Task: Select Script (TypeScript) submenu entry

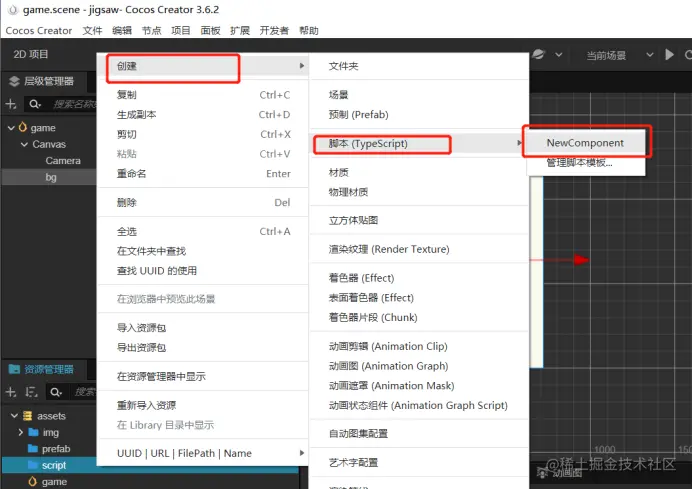Action: pyautogui.click(x=419, y=143)
